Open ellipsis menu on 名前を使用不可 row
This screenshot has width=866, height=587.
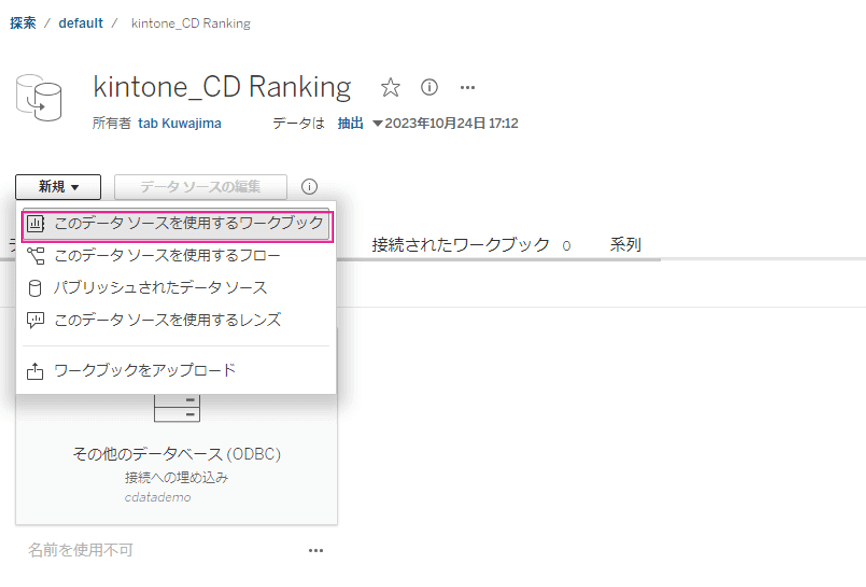click(x=316, y=551)
